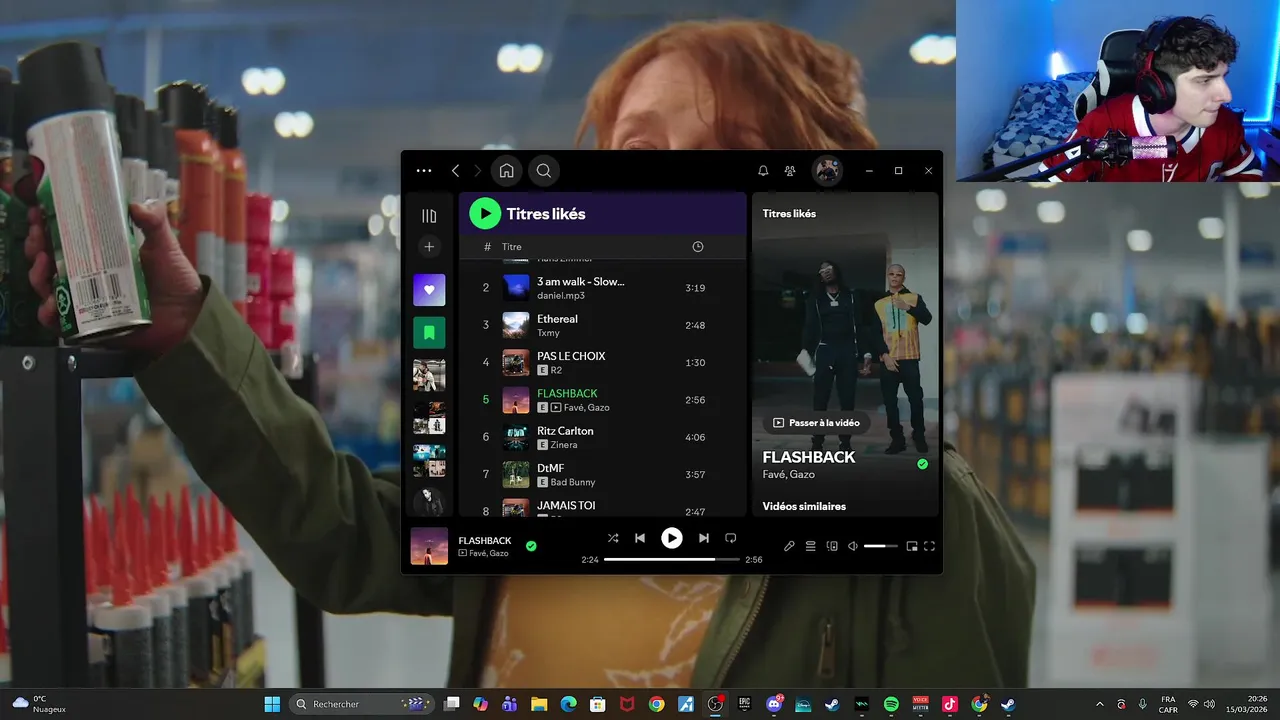Image resolution: width=1280 pixels, height=720 pixels.
Task: Go back with the left arrow
Action: (455, 171)
